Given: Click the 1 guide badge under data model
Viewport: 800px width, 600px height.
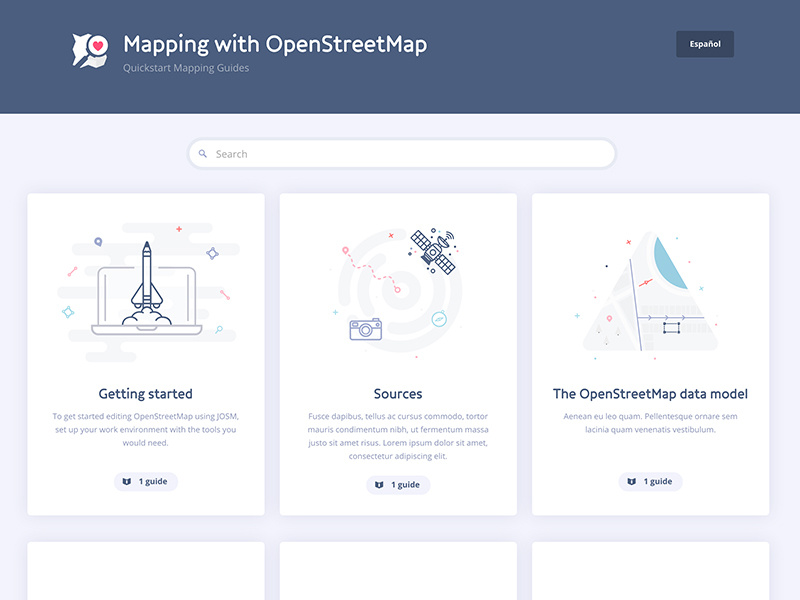Looking at the screenshot, I should 651,482.
